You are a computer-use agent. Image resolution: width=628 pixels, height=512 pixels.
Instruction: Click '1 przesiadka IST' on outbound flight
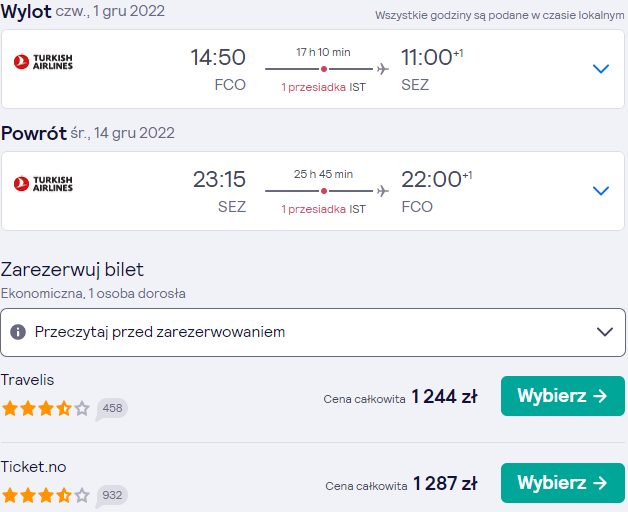coord(323,87)
